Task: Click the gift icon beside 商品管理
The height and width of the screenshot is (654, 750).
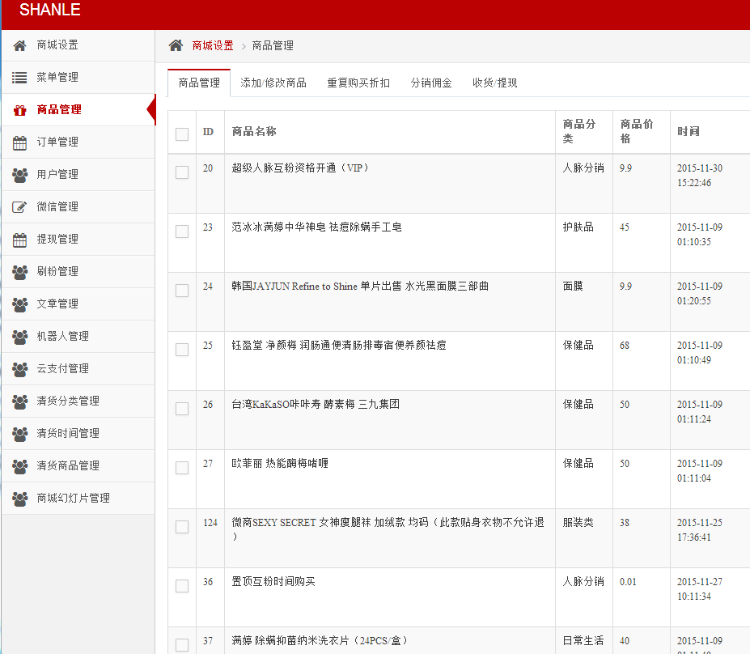Action: click(x=20, y=110)
